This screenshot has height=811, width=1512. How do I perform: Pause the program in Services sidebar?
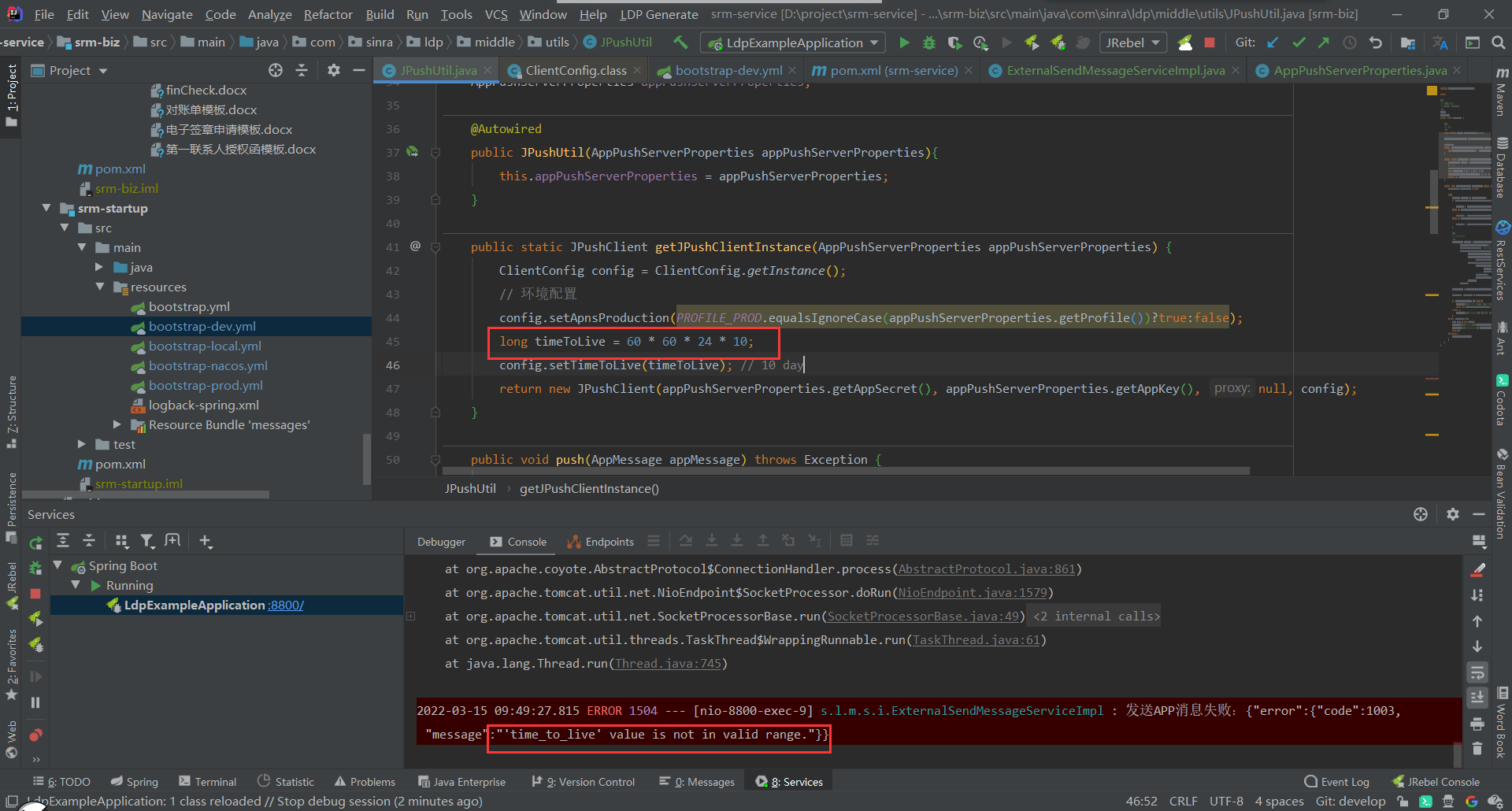point(35,702)
